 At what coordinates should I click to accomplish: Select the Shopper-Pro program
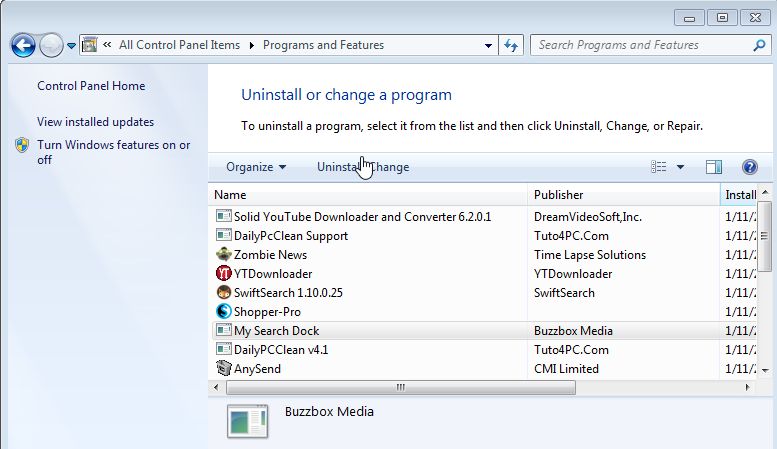coord(267,312)
